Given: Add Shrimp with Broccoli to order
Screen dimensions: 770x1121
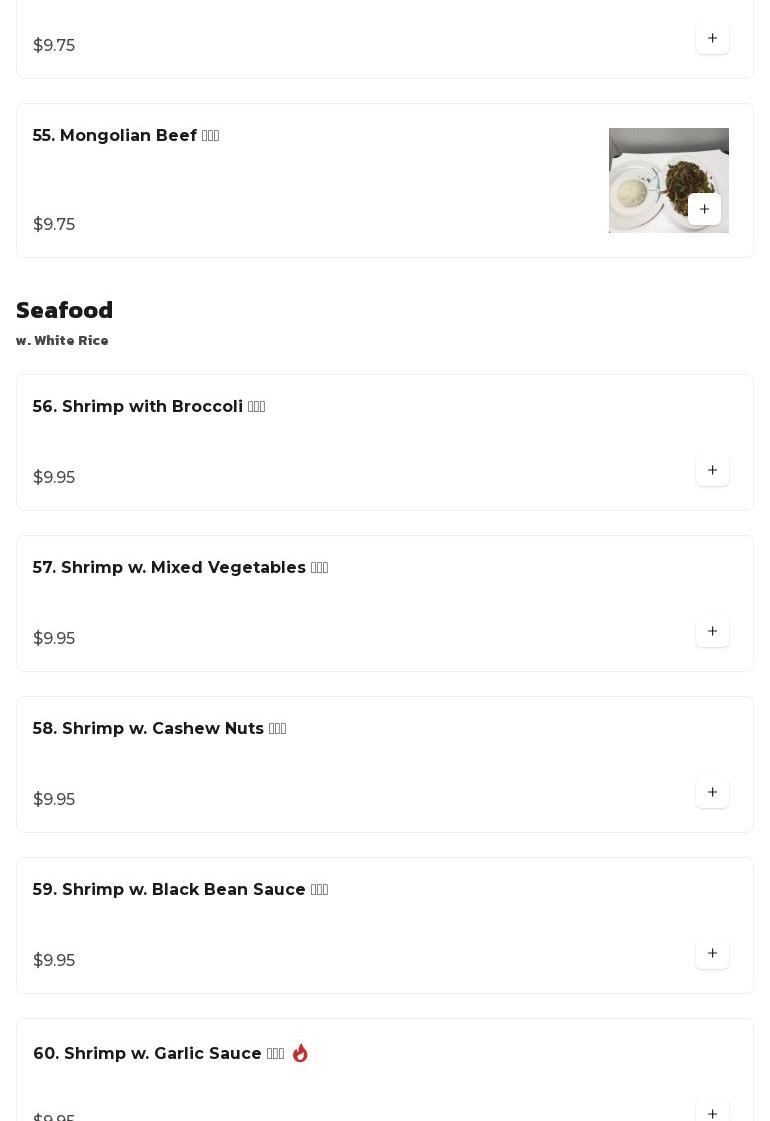Looking at the screenshot, I should point(712,470).
